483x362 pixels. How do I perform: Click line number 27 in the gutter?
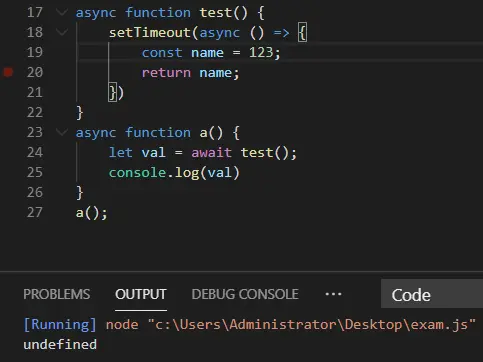(35, 212)
